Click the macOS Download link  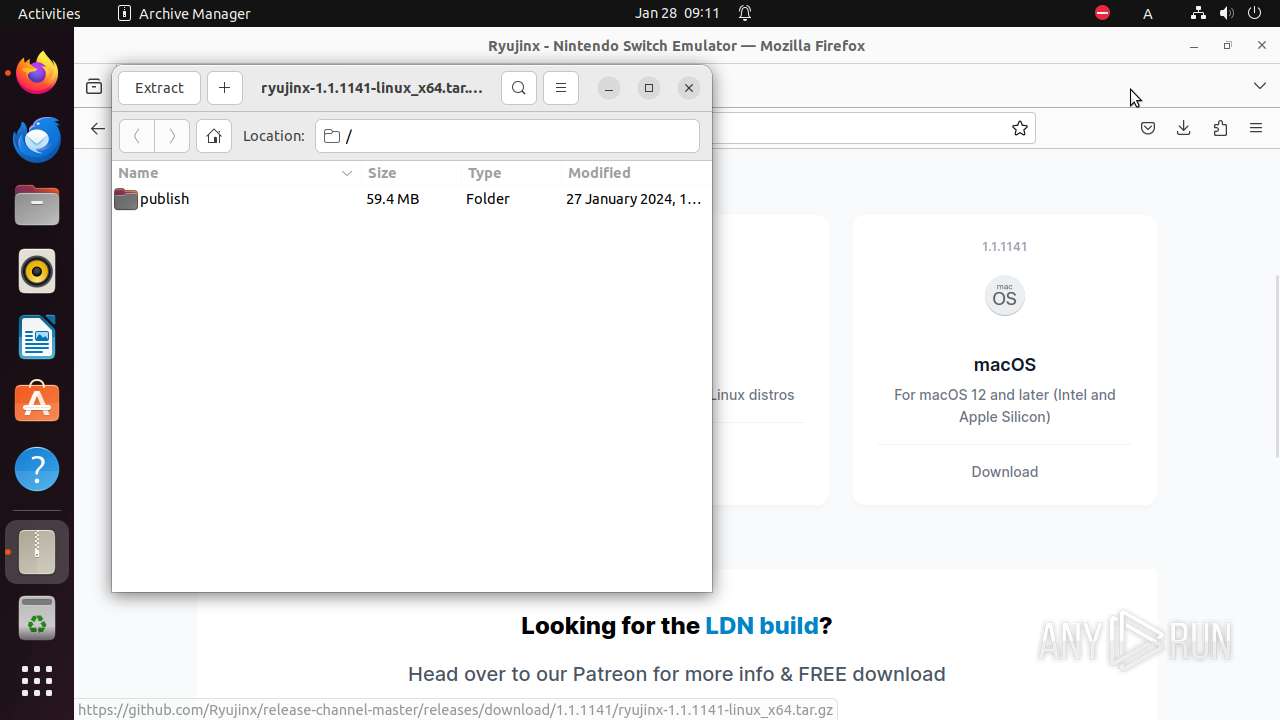(1005, 472)
